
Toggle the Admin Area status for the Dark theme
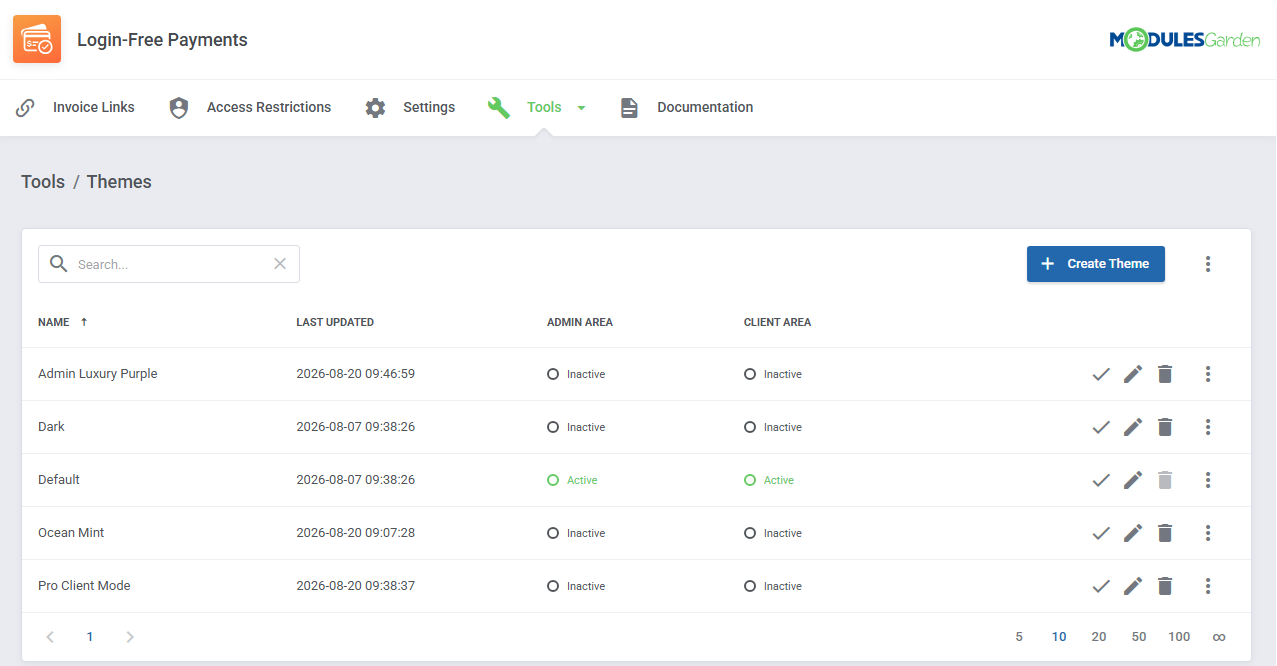click(x=576, y=427)
